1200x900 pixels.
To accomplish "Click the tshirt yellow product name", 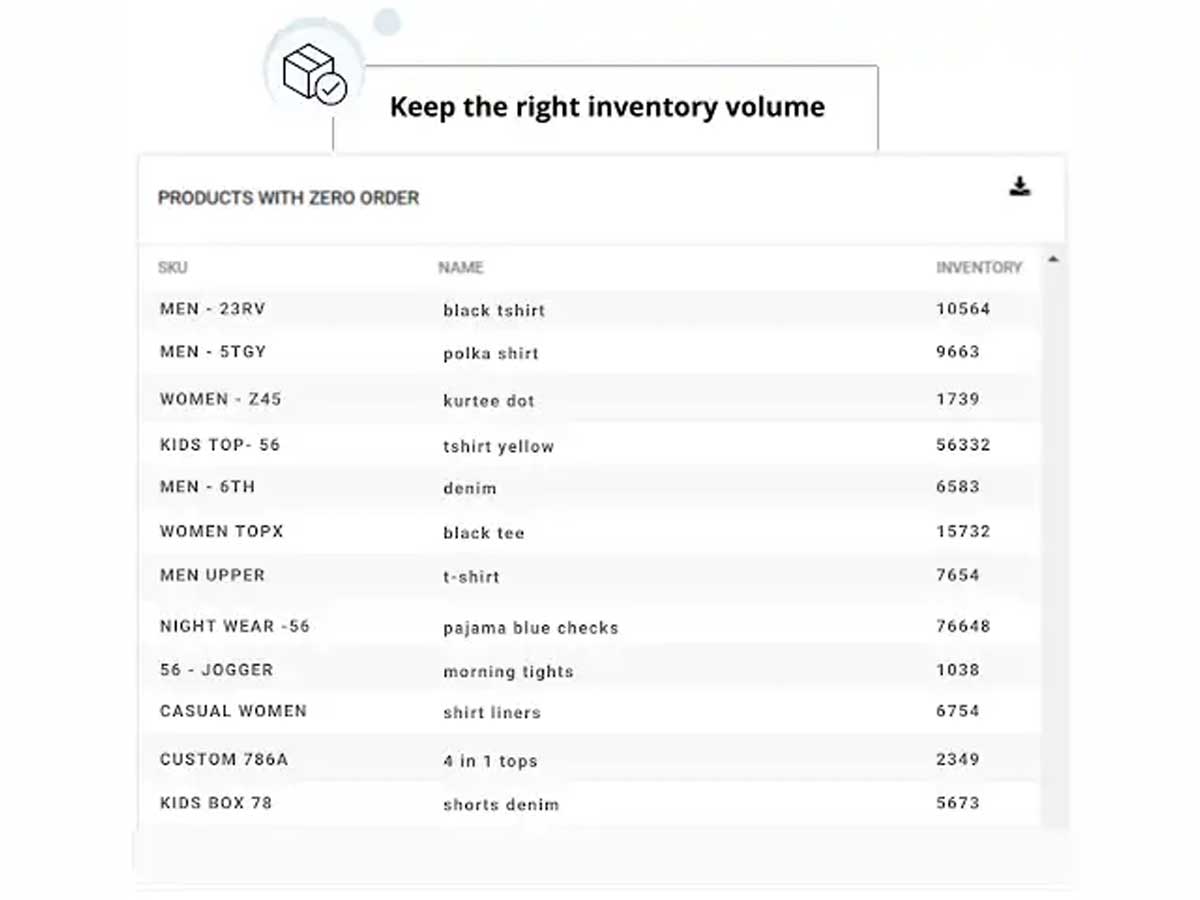I will pos(498,447).
